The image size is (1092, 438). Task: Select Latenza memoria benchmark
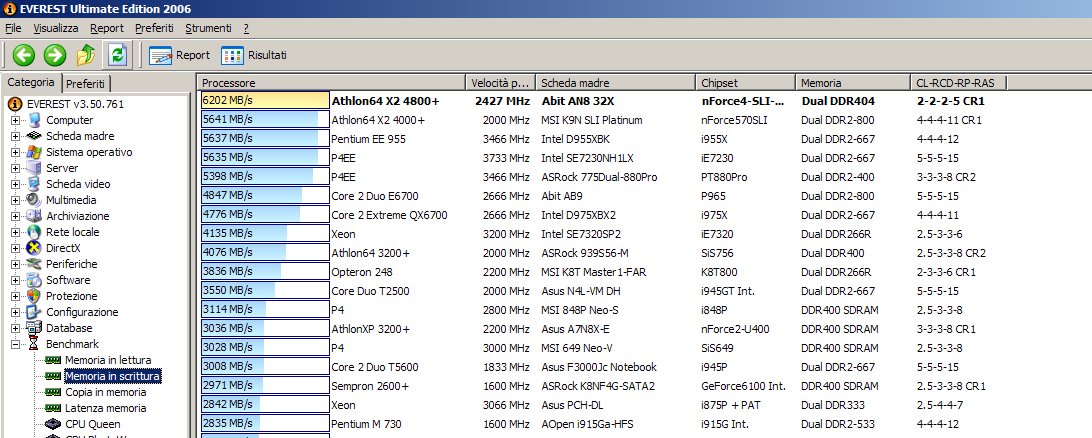(x=105, y=408)
